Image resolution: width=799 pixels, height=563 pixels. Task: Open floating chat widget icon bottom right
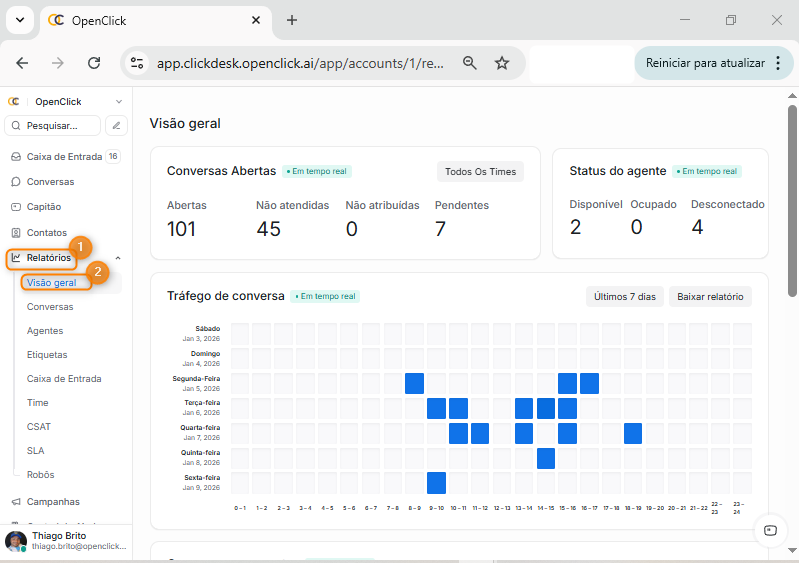769,531
